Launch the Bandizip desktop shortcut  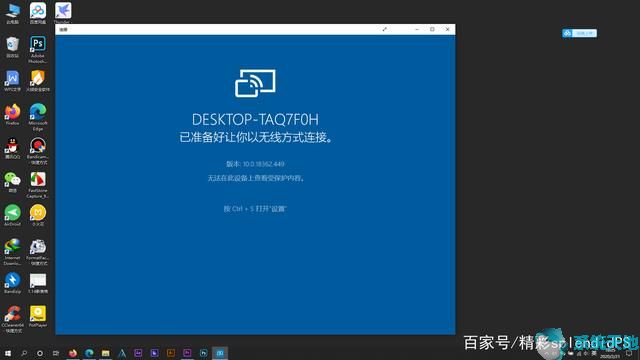point(13,282)
